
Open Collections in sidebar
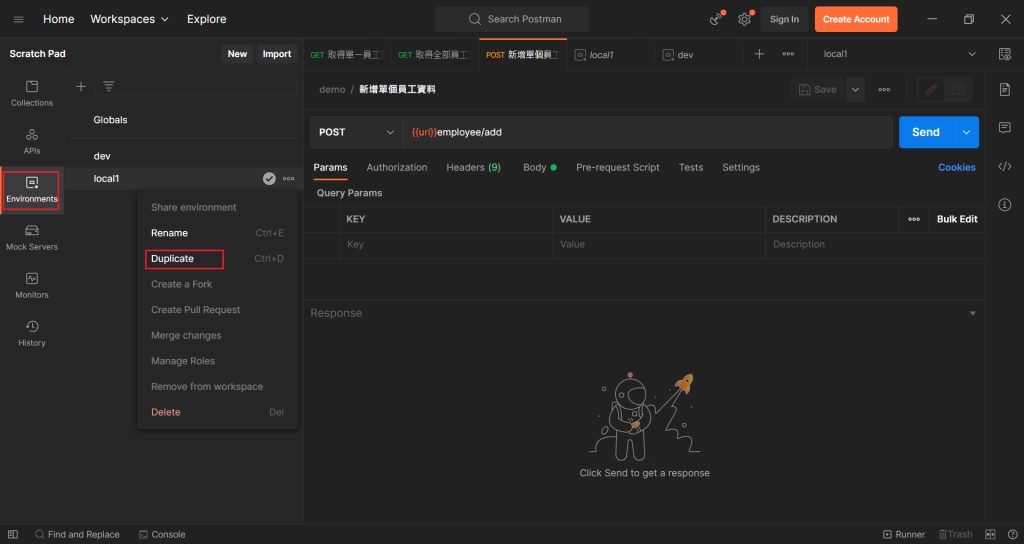click(32, 93)
